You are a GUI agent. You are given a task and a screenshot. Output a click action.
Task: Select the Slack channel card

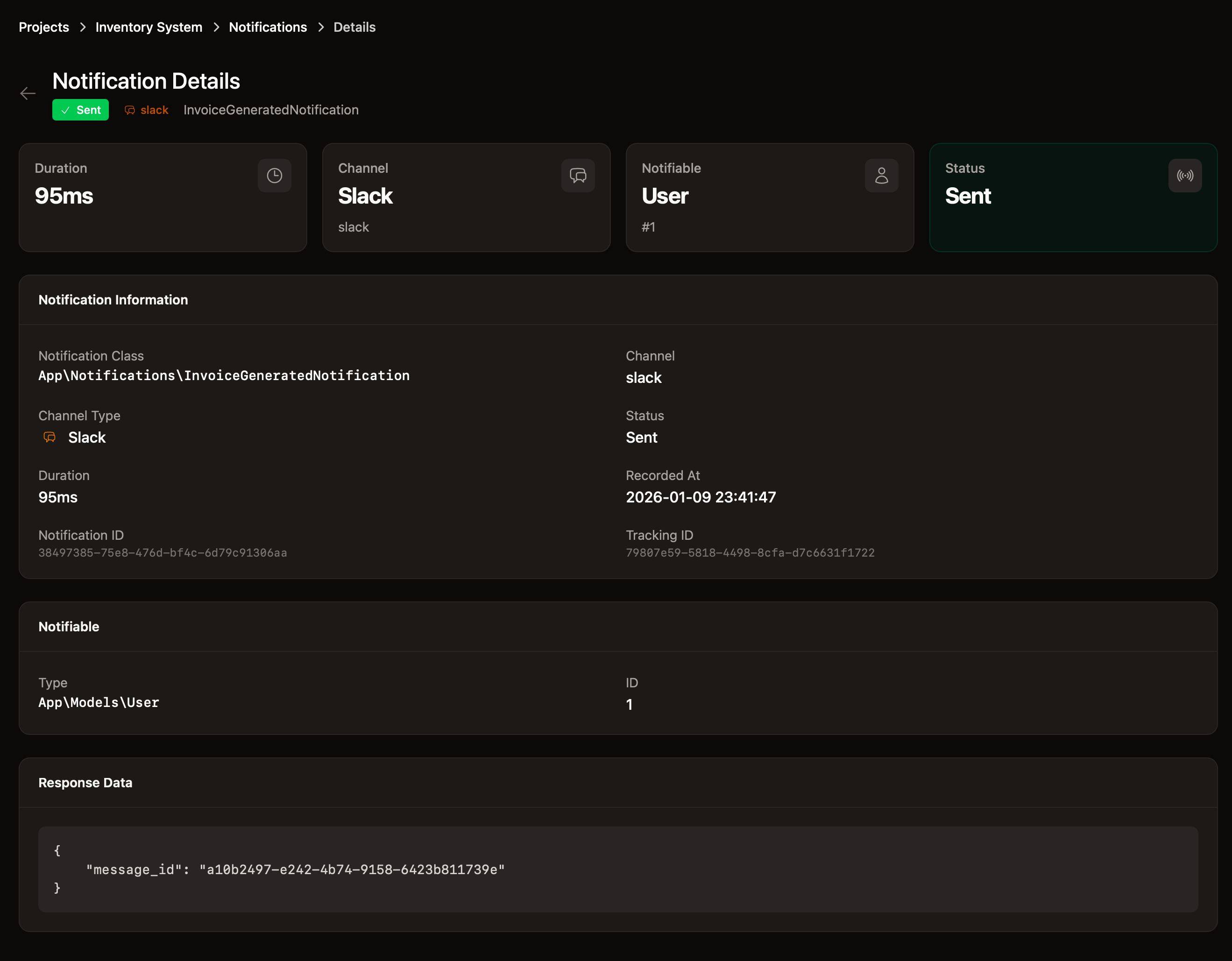(466, 198)
